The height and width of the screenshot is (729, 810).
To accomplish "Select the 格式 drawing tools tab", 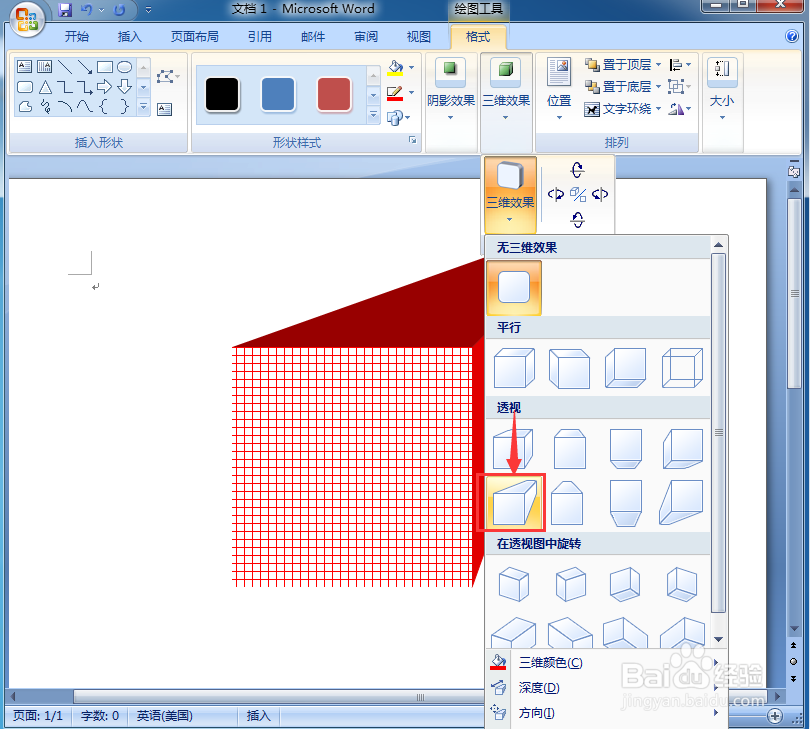I will 478,37.
